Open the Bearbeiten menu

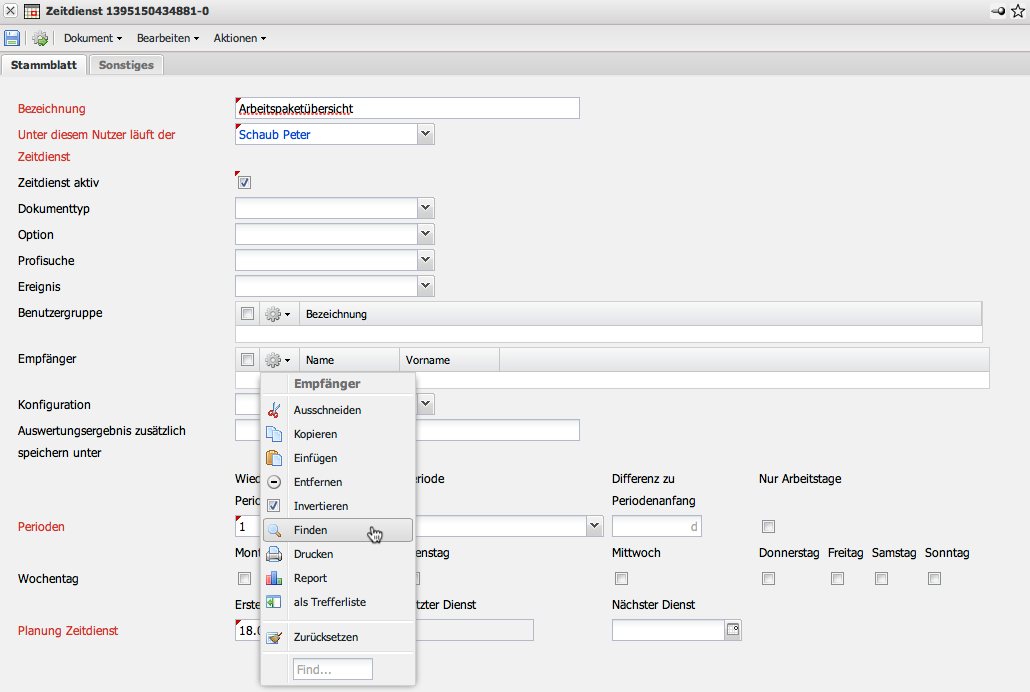click(x=167, y=38)
